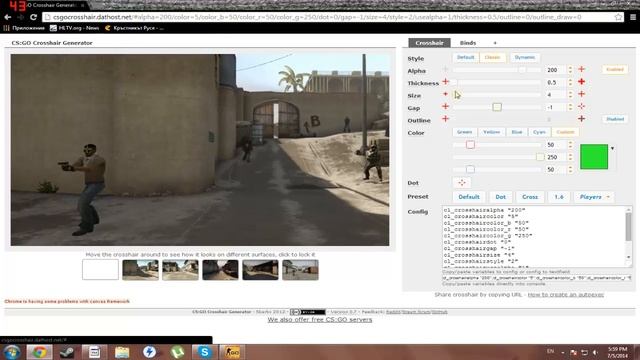The width and height of the screenshot is (640, 360).
Task: Open the Chrome menu icon
Action: pyautogui.click(x=633, y=17)
